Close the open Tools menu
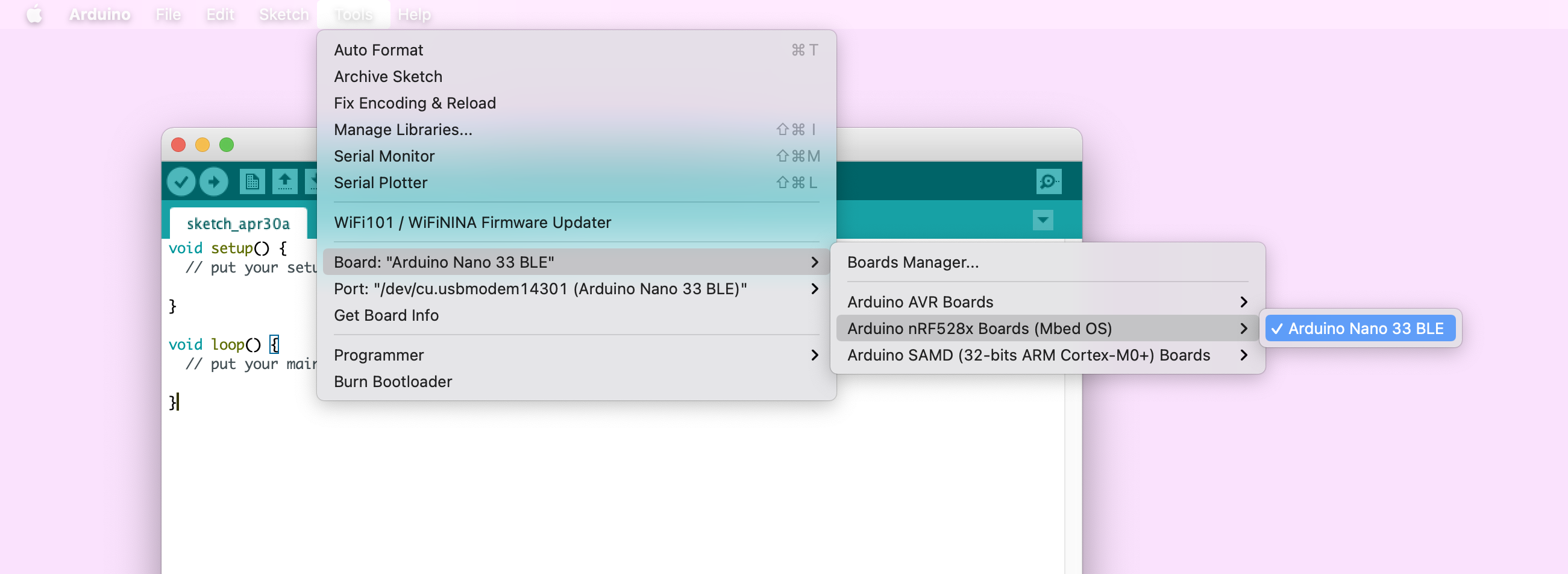 tap(354, 14)
